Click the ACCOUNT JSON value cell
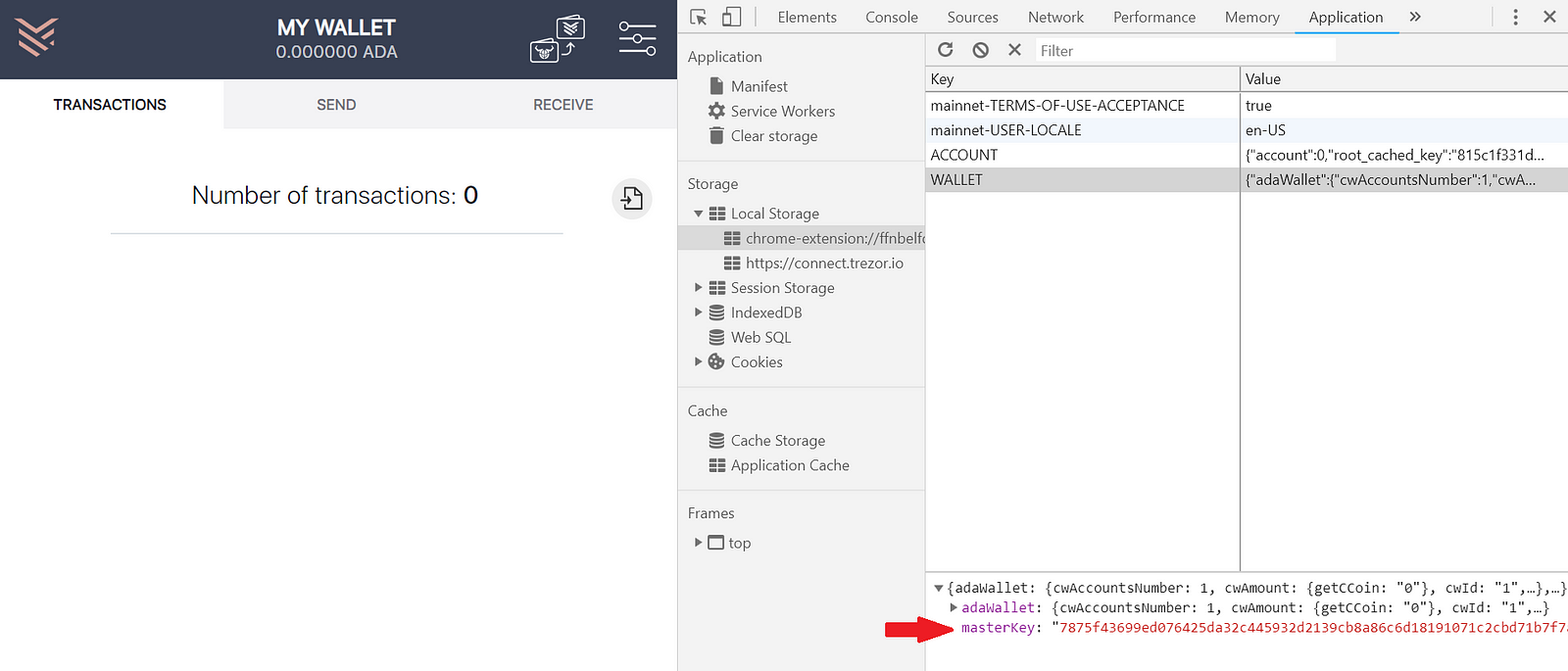The width and height of the screenshot is (1568, 671). tap(1404, 155)
